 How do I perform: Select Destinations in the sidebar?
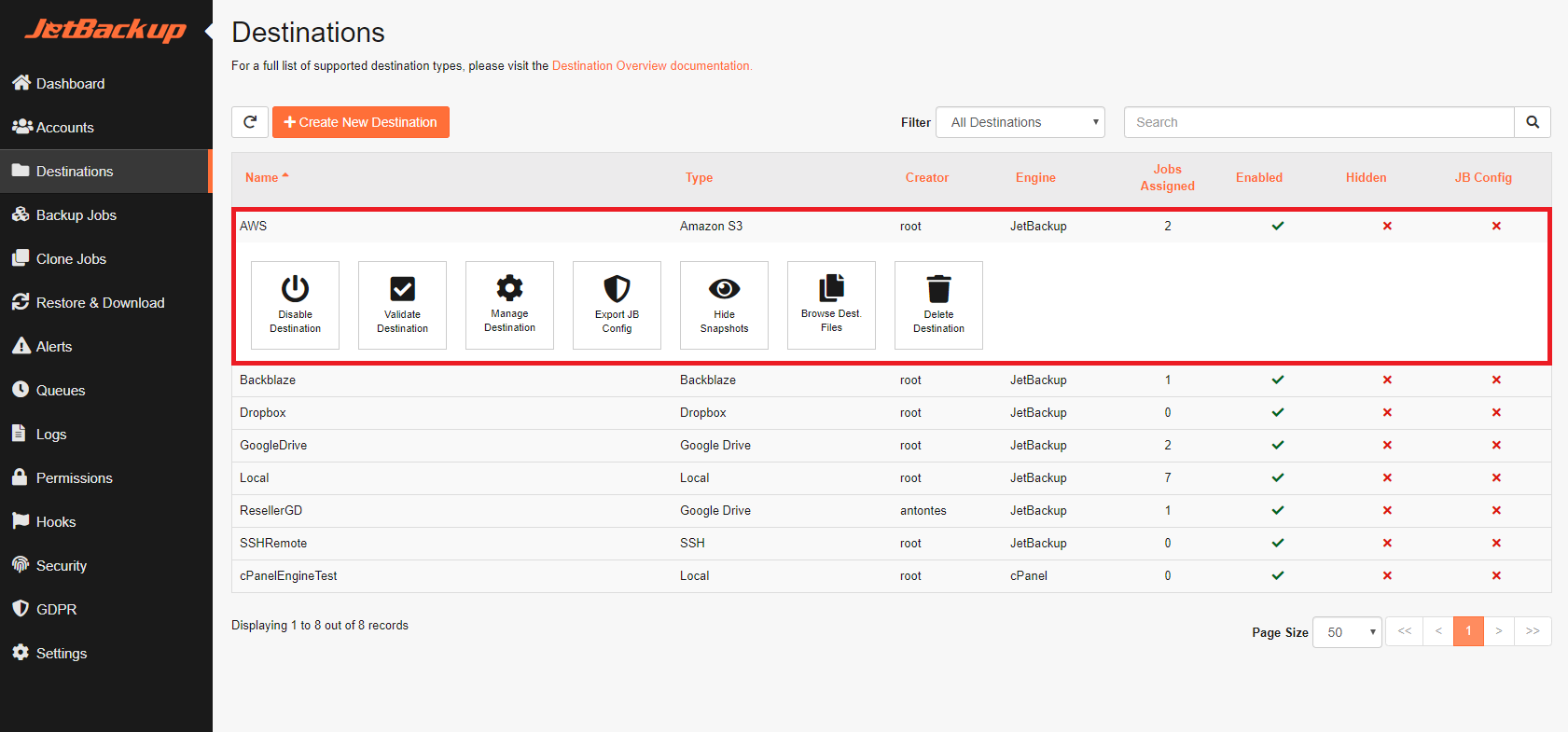pos(106,171)
